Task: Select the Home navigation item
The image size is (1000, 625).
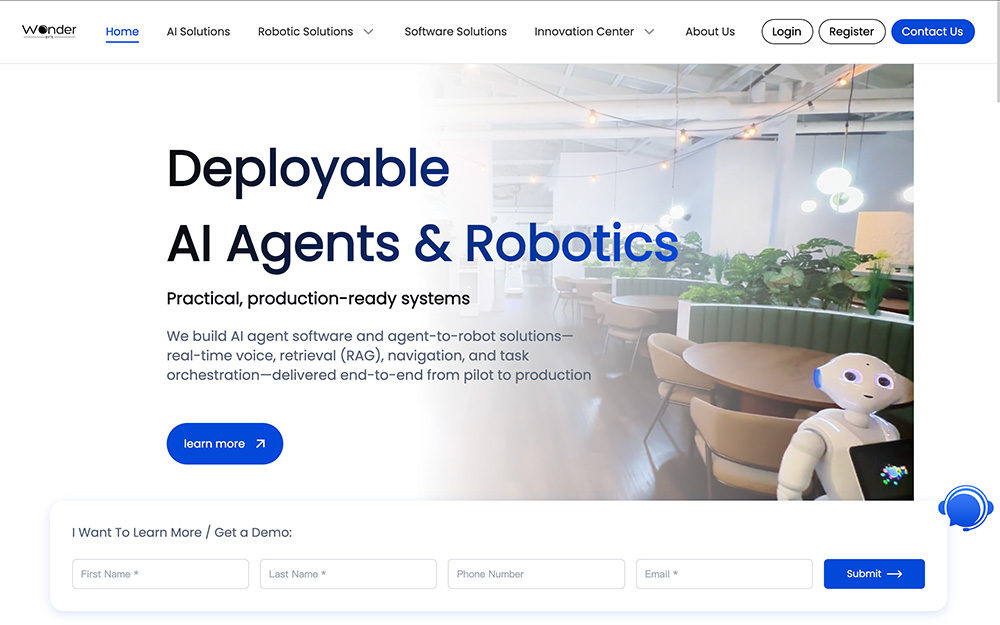Action: (122, 32)
